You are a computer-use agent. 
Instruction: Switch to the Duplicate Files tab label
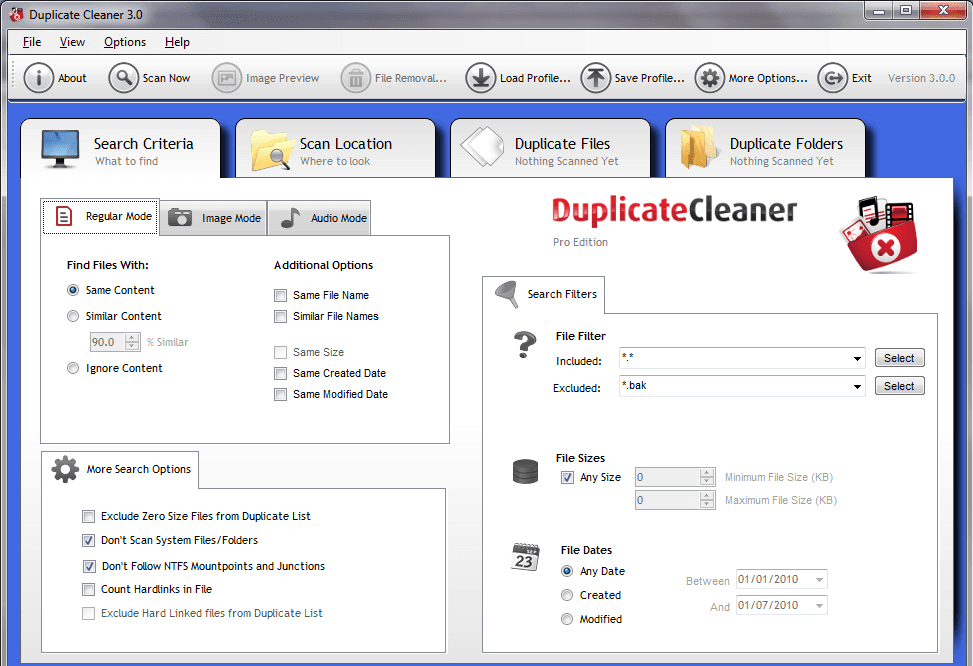pyautogui.click(x=562, y=144)
